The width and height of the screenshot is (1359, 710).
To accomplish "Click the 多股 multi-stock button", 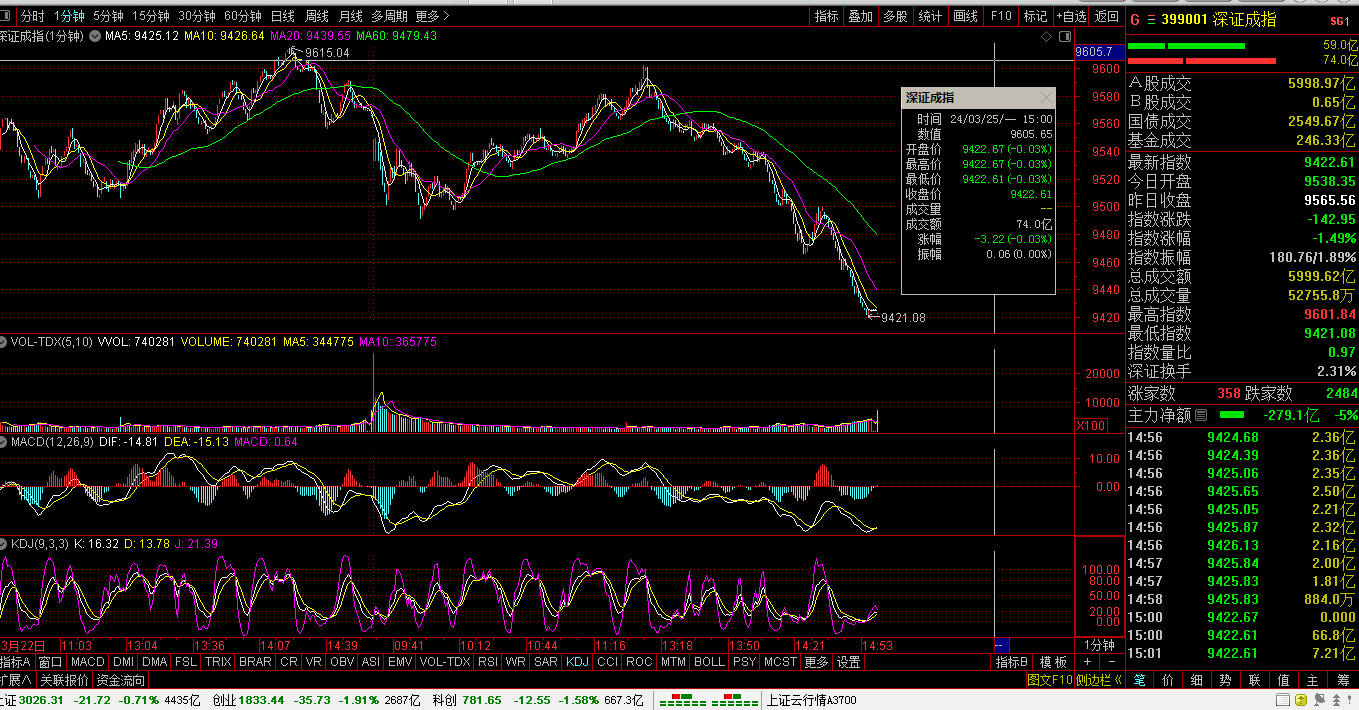I will 895,16.
